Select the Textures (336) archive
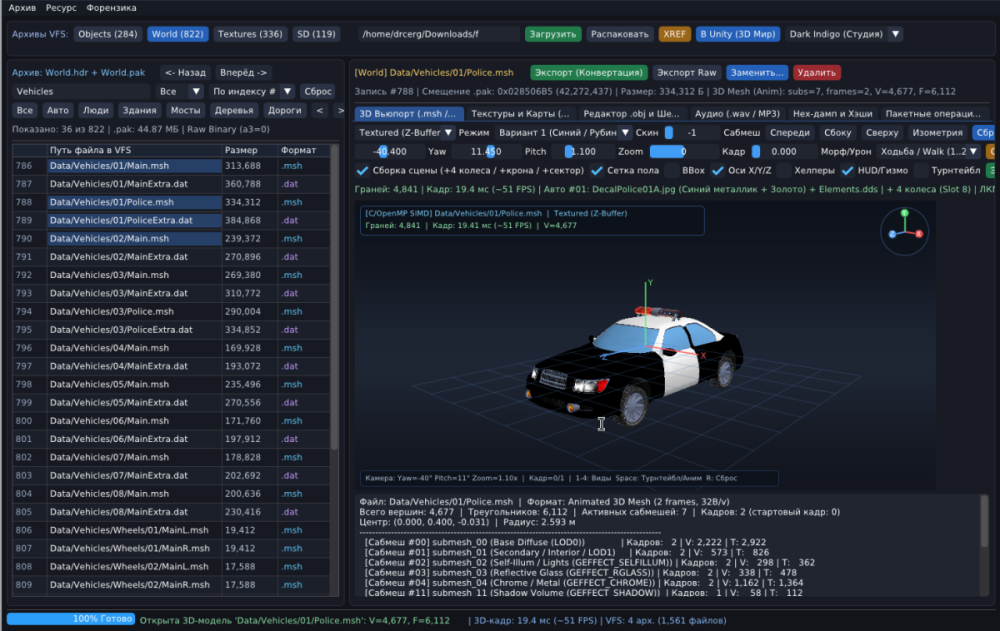This screenshot has width=1000, height=631. [x=250, y=34]
